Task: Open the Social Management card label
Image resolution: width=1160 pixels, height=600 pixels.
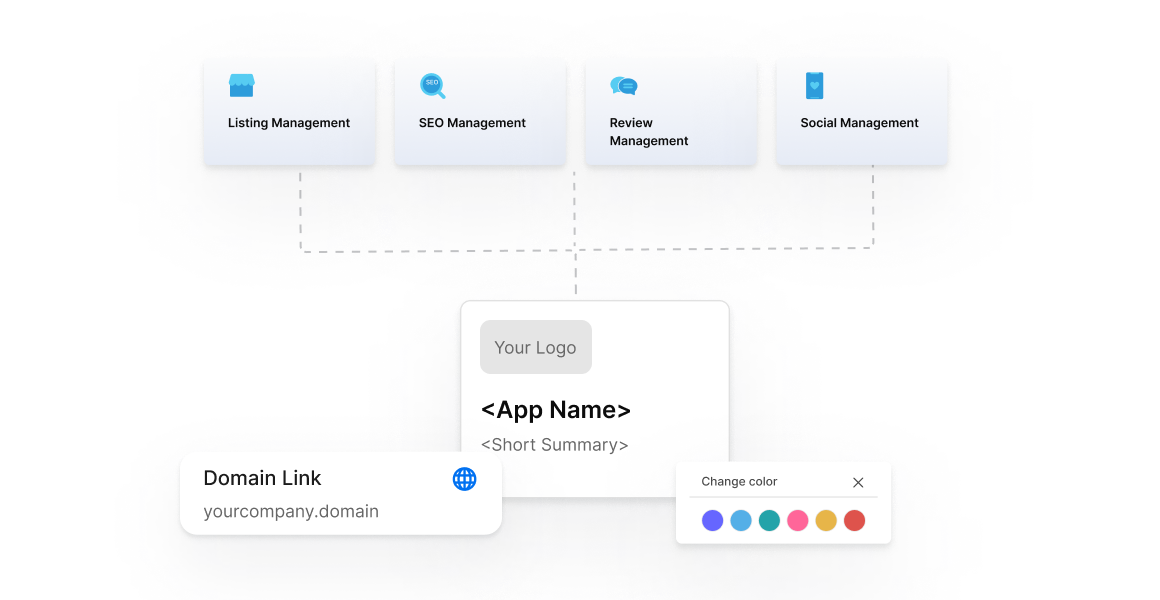Action: (859, 123)
